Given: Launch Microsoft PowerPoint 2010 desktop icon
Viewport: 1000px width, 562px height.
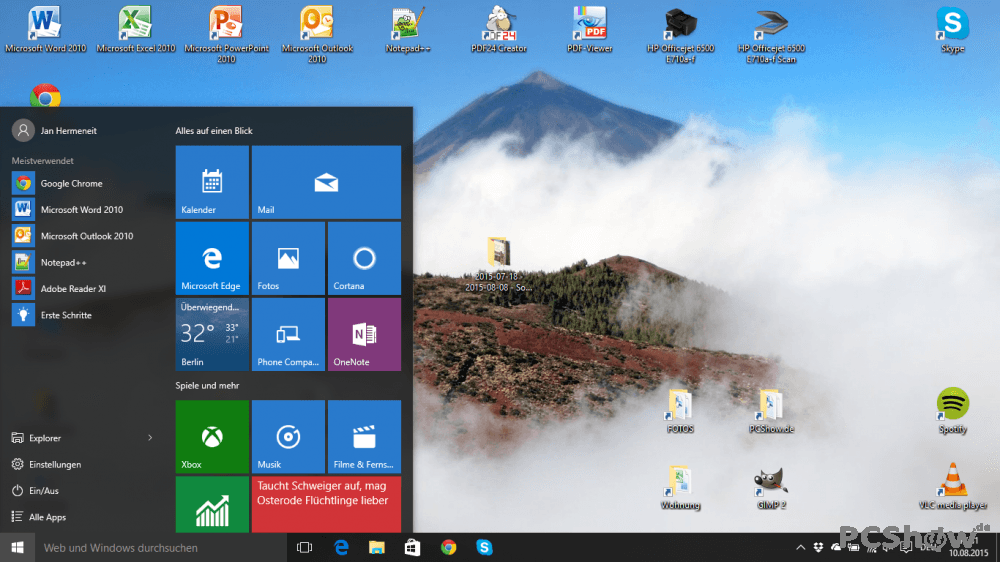Looking at the screenshot, I should click(x=226, y=35).
